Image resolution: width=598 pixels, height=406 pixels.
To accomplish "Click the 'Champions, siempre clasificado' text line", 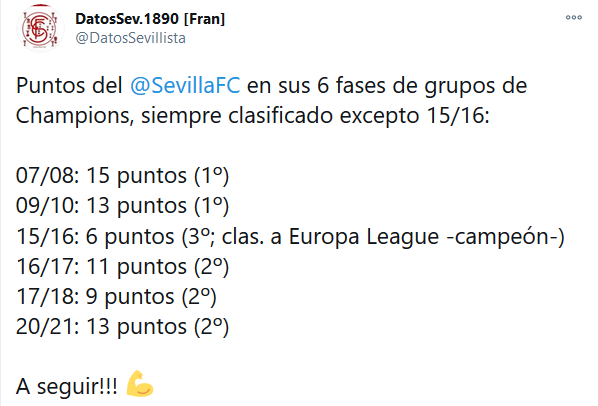I will pyautogui.click(x=174, y=115).
